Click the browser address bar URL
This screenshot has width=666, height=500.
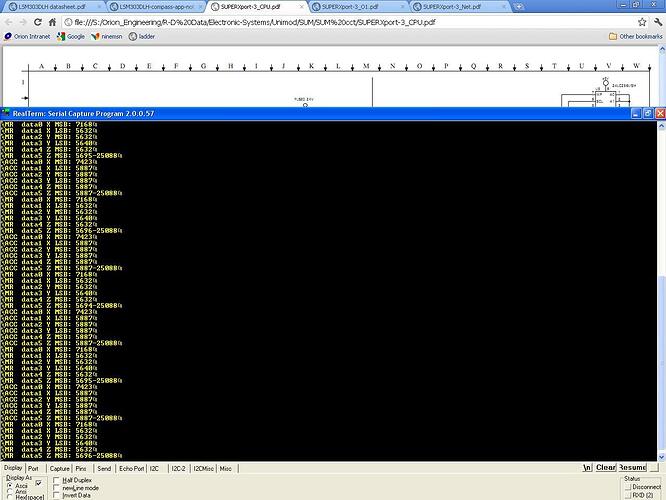pos(300,21)
